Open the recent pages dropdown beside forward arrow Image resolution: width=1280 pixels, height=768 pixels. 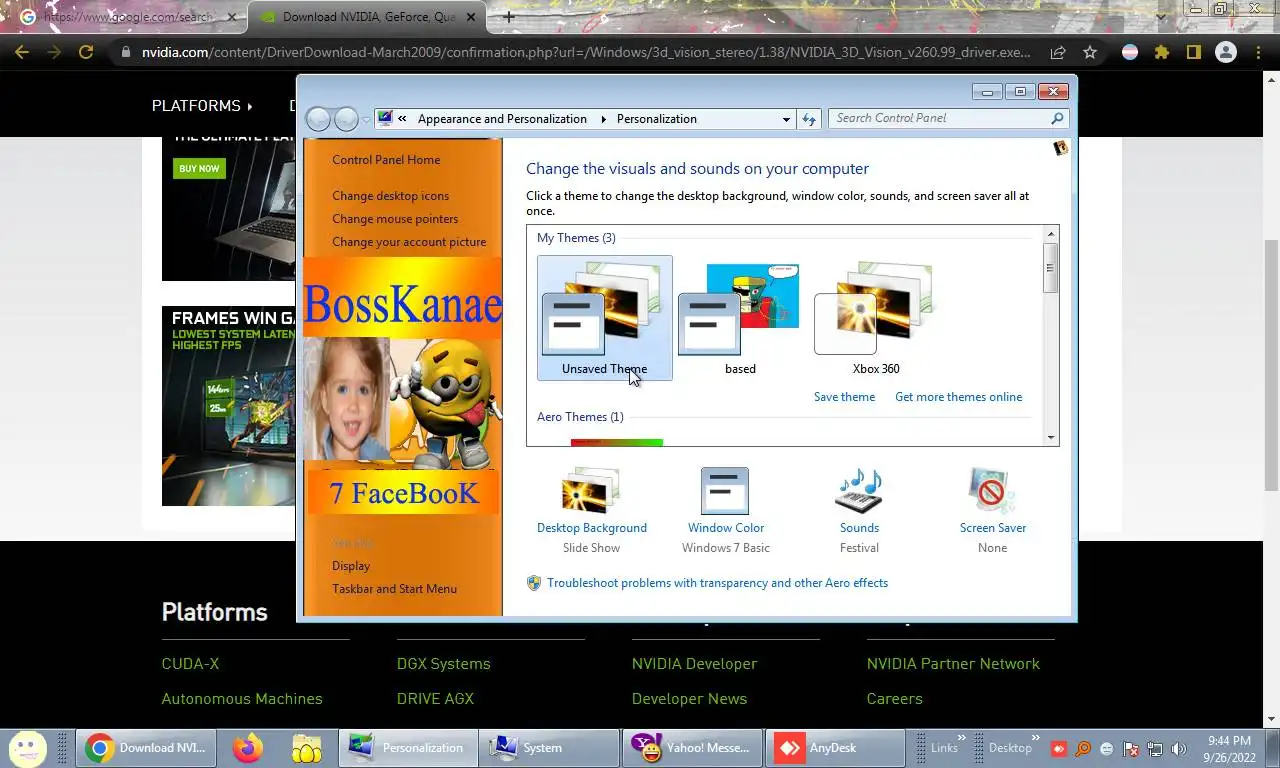pyautogui.click(x=366, y=119)
